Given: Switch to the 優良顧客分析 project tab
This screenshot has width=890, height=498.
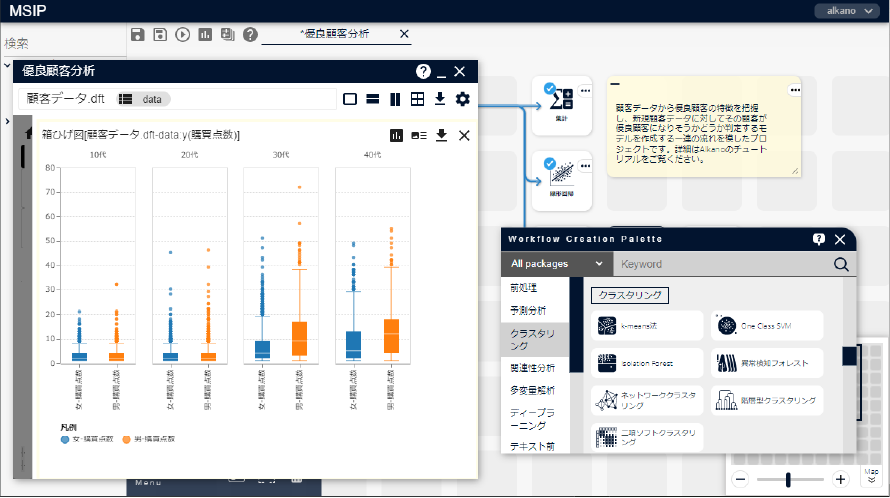Looking at the screenshot, I should tap(335, 34).
